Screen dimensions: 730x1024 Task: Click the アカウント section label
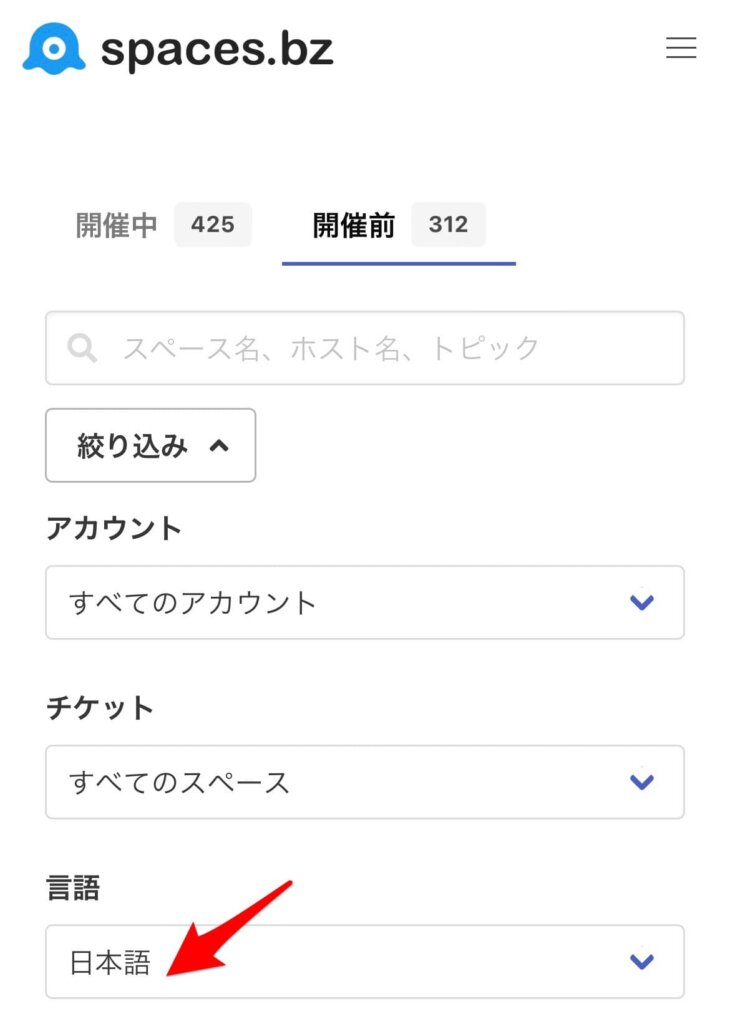pos(114,528)
